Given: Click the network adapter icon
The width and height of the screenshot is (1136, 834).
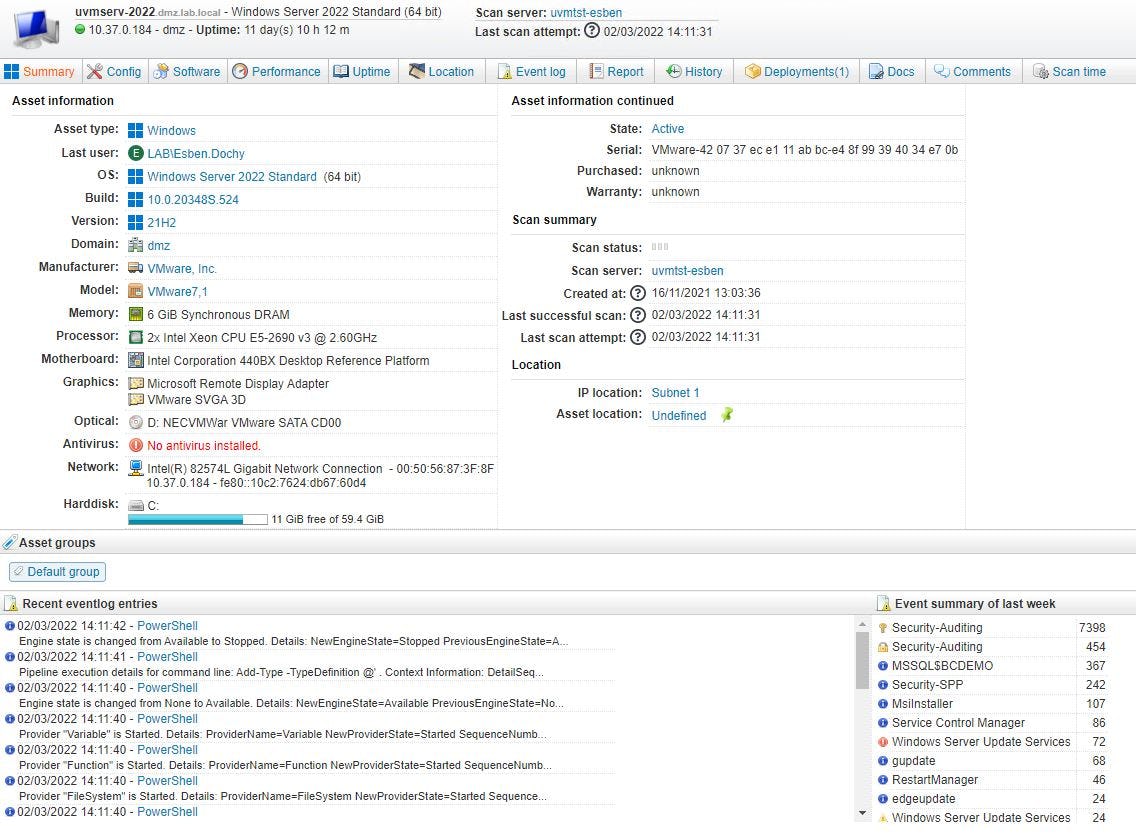Looking at the screenshot, I should pos(135,468).
